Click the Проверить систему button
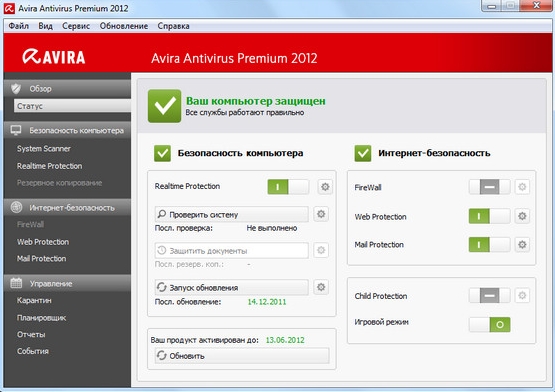 pyautogui.click(x=231, y=214)
